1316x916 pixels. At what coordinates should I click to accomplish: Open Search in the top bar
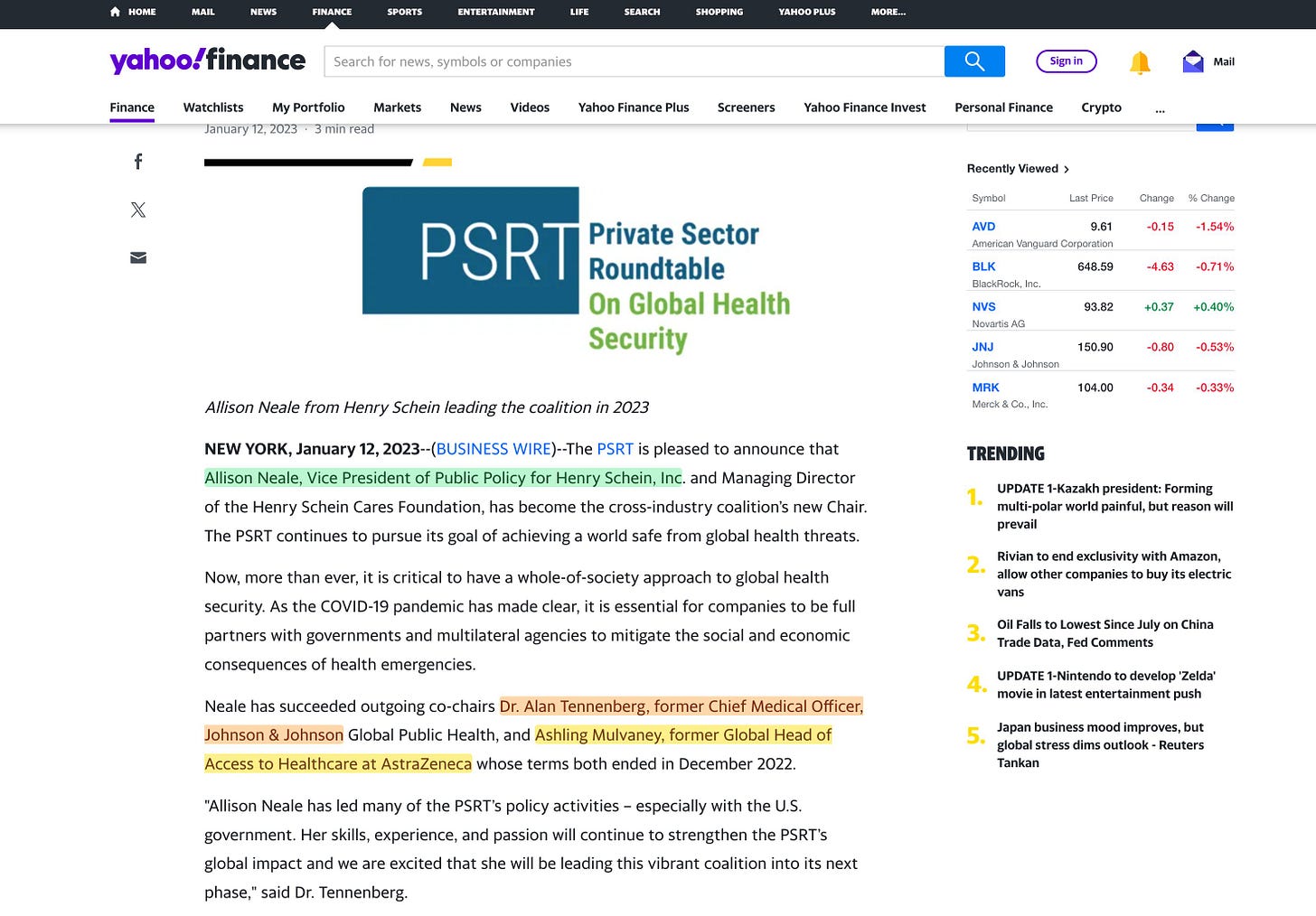[642, 12]
